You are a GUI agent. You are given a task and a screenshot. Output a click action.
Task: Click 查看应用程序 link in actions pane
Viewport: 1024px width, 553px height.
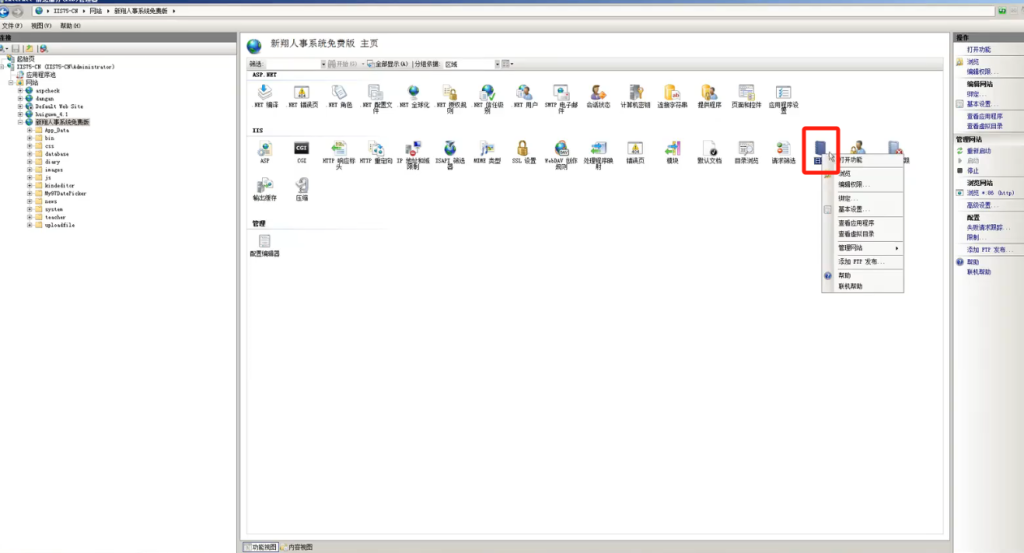985,116
